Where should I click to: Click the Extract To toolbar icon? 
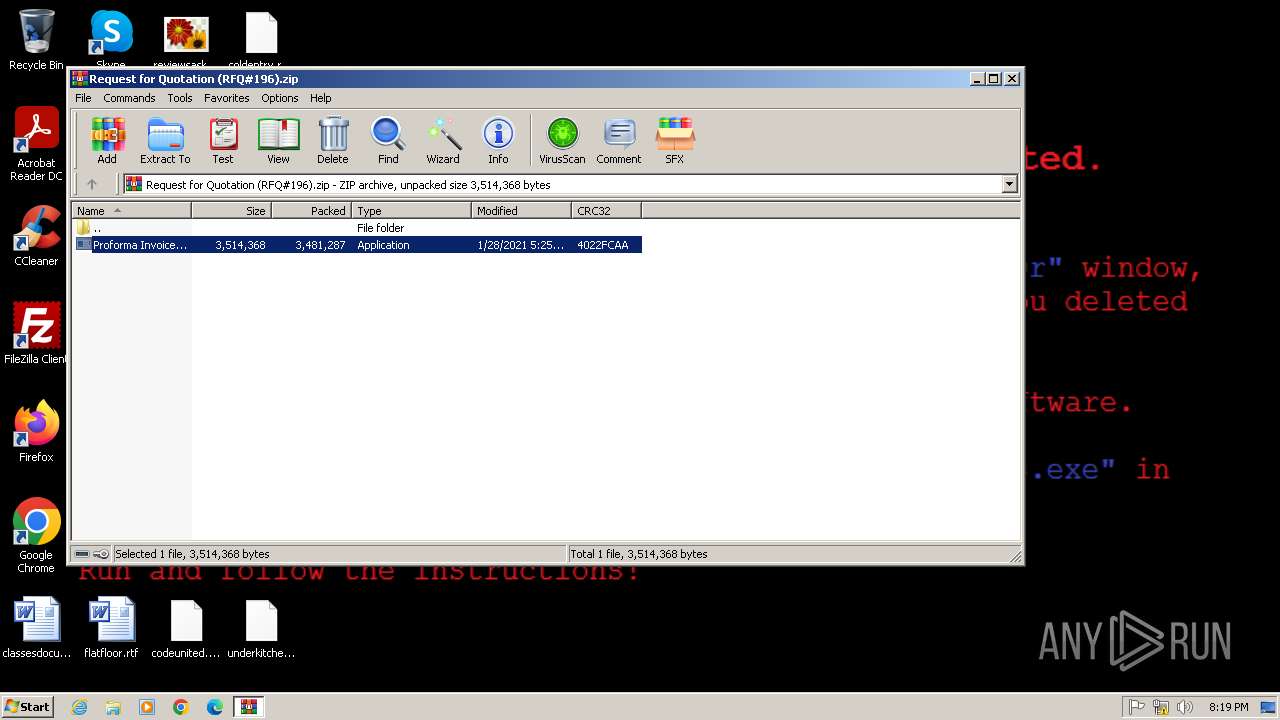(165, 140)
